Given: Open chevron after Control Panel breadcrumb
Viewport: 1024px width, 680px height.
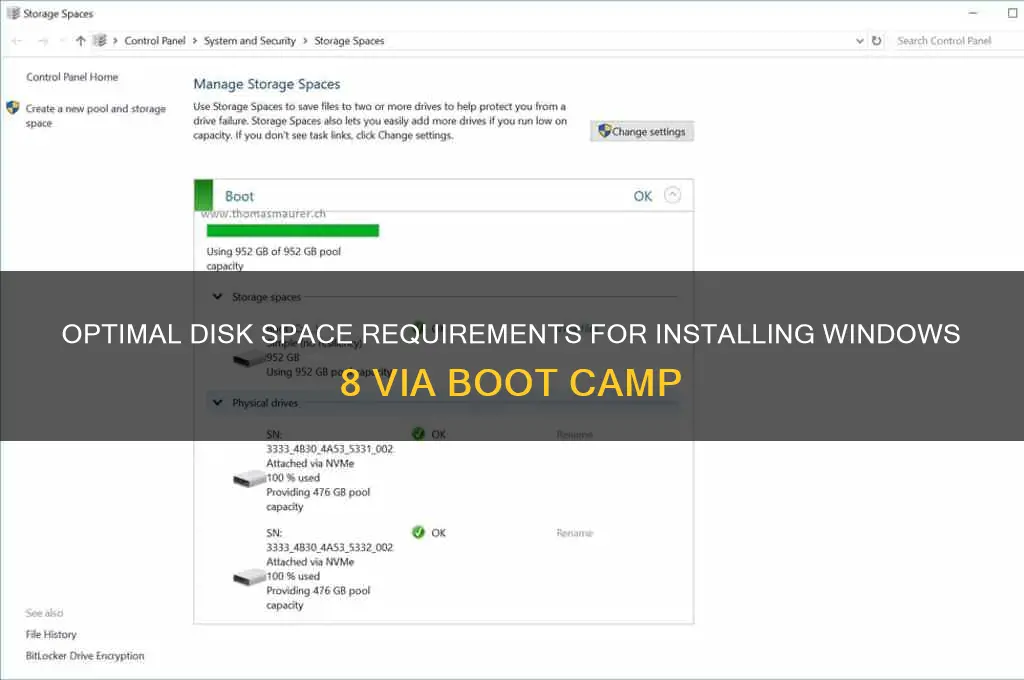Looking at the screenshot, I should pos(195,40).
